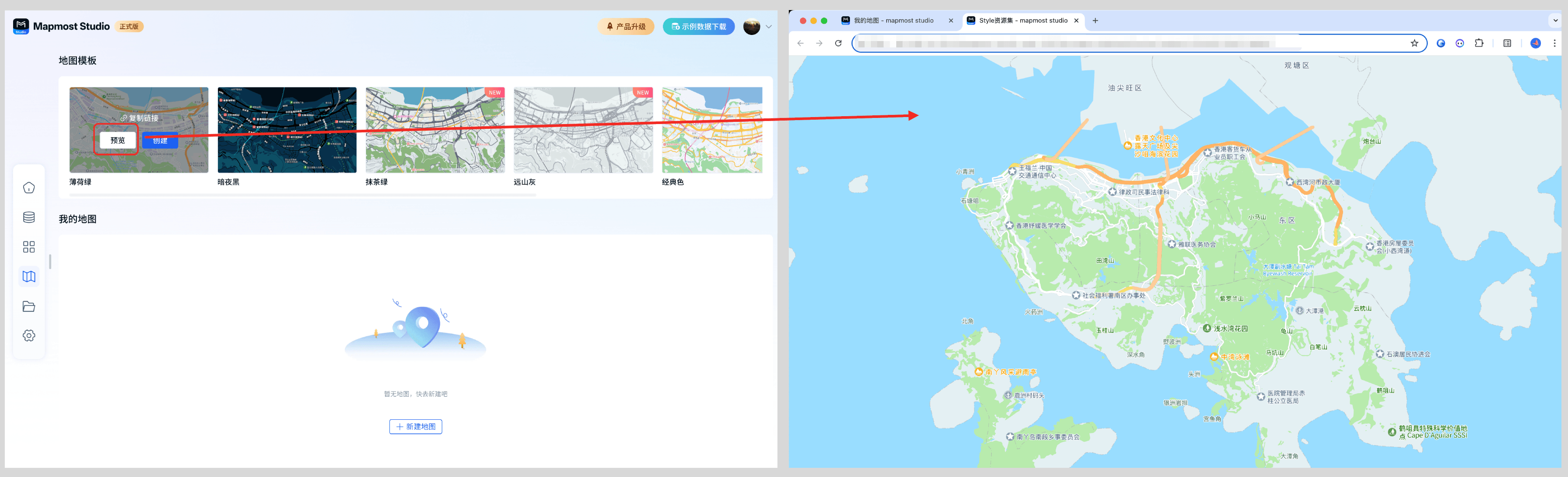Open the browser extensions puzzle icon
This screenshot has height=477, width=1568.
pos(1478,43)
